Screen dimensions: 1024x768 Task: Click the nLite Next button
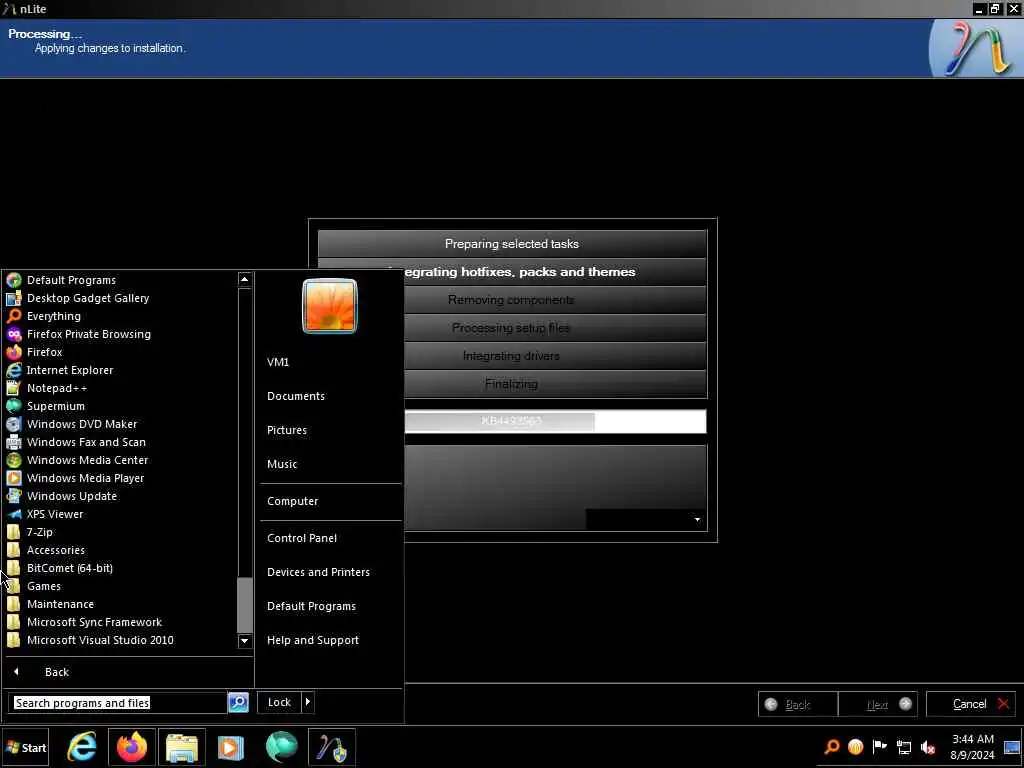tap(878, 704)
